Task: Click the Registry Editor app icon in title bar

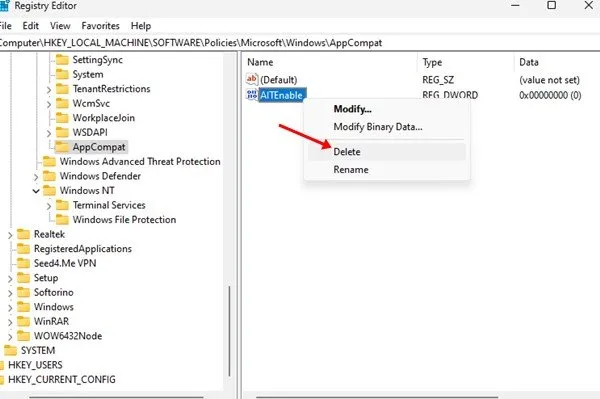Action: click(4, 5)
